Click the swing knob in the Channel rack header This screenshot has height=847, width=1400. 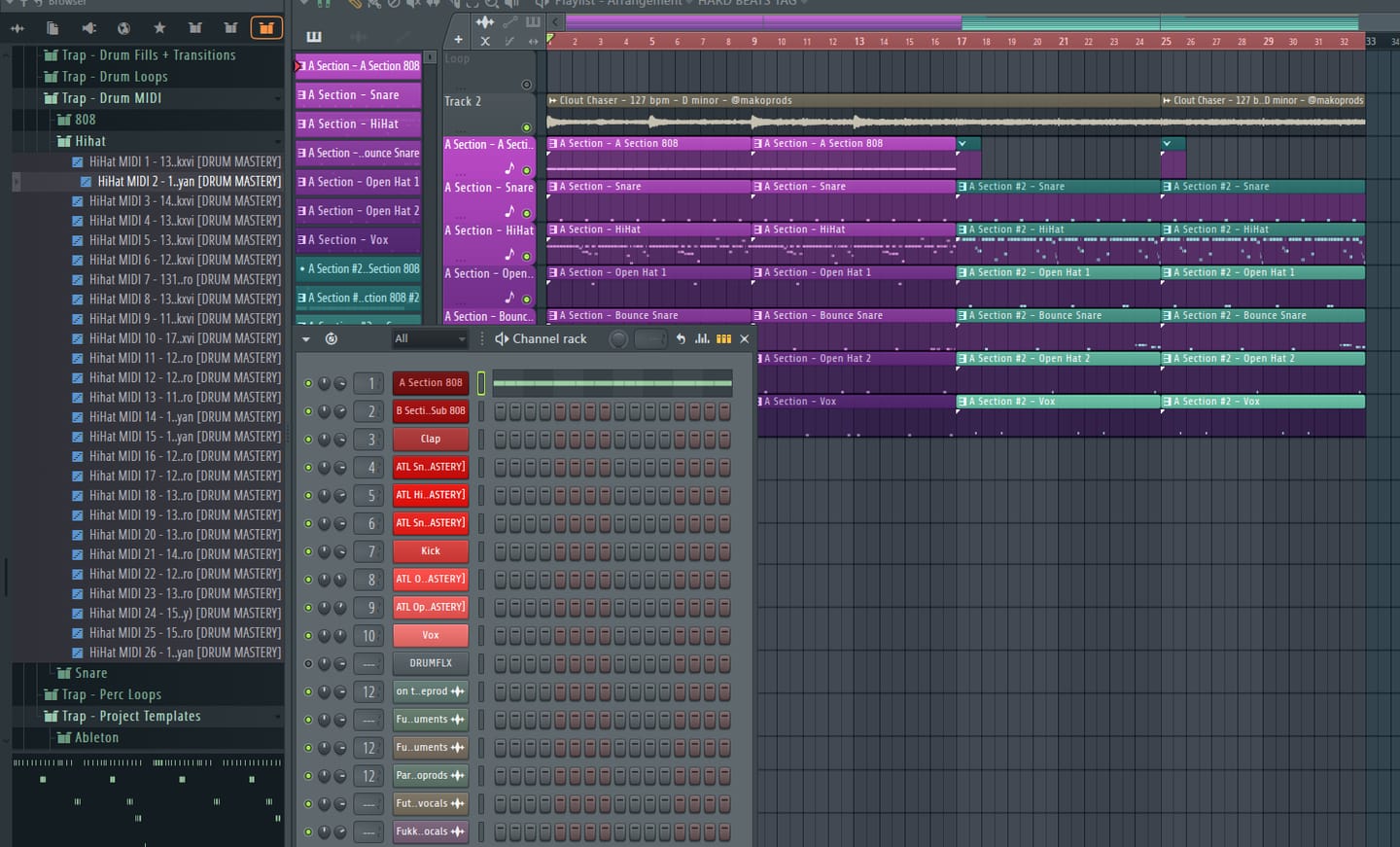coord(618,338)
